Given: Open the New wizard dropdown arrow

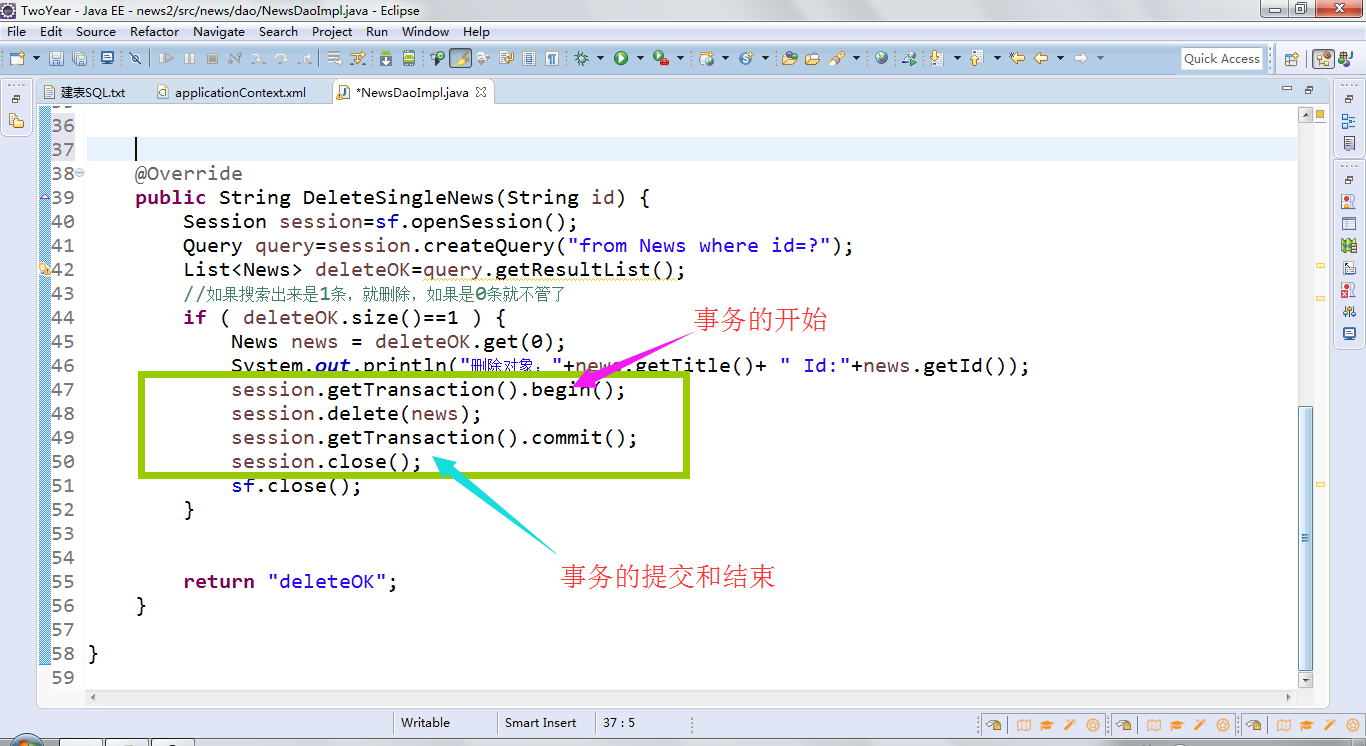Looking at the screenshot, I should [36, 58].
